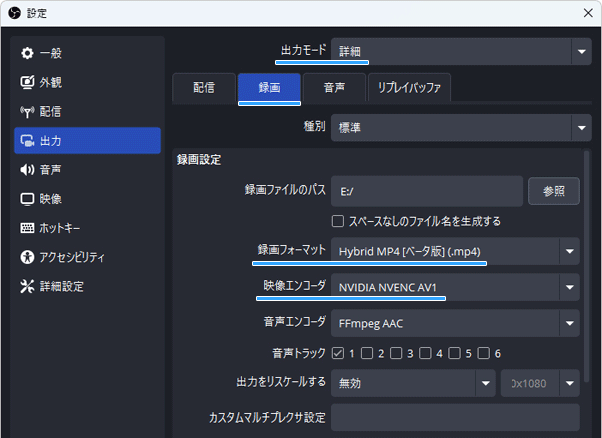Open 映像エンコーダ dropdown NVIDIA NVENC AV1
This screenshot has height=438, width=602.
455,287
